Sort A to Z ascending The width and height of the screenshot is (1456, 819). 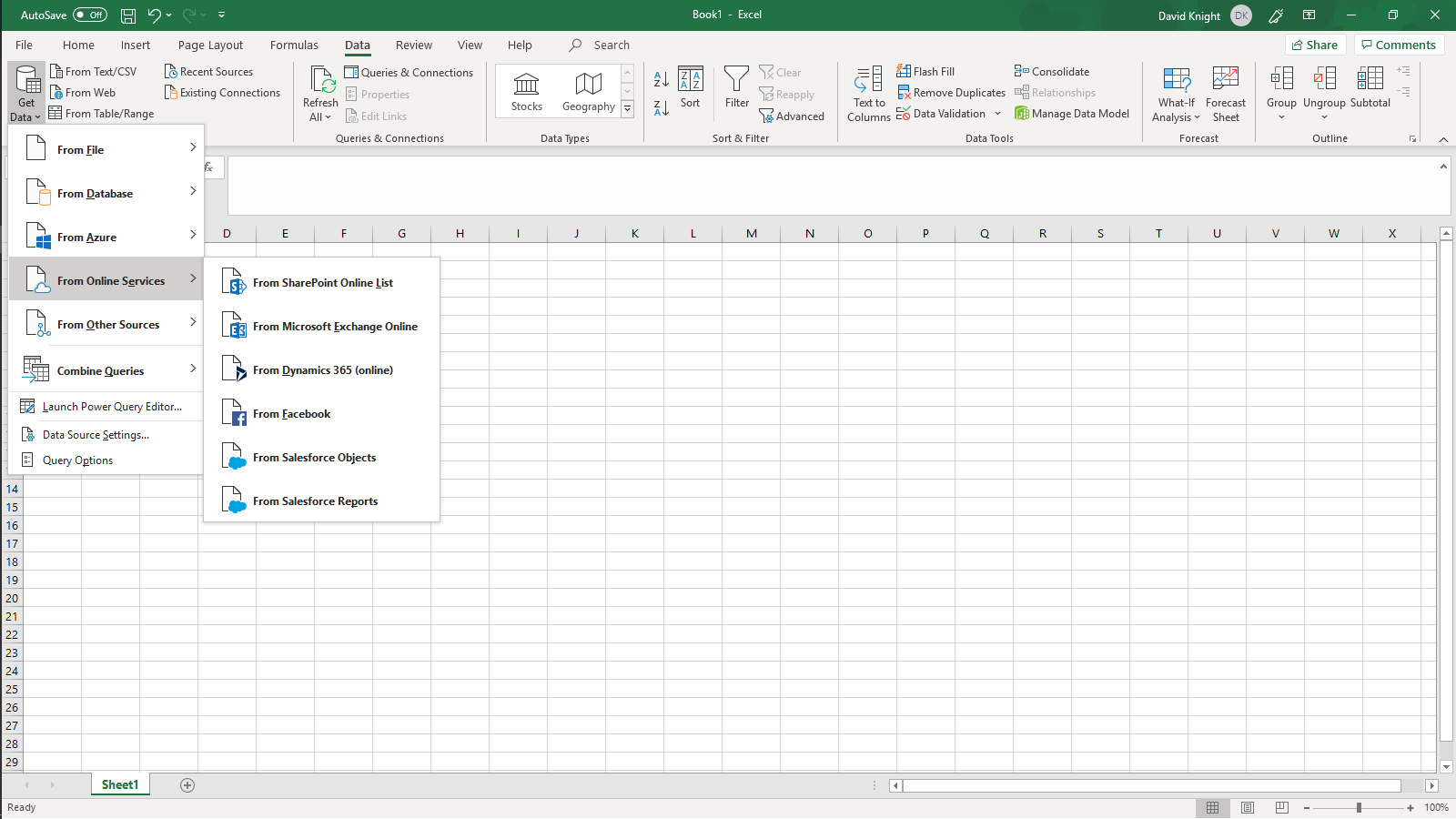pyautogui.click(x=662, y=80)
